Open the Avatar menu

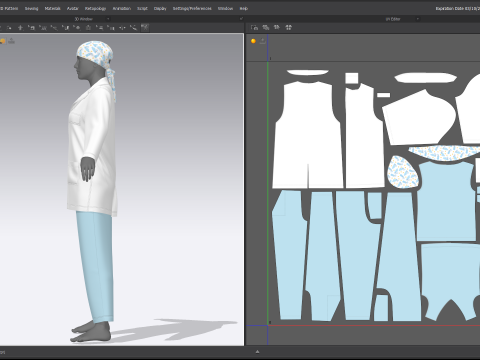(x=72, y=8)
